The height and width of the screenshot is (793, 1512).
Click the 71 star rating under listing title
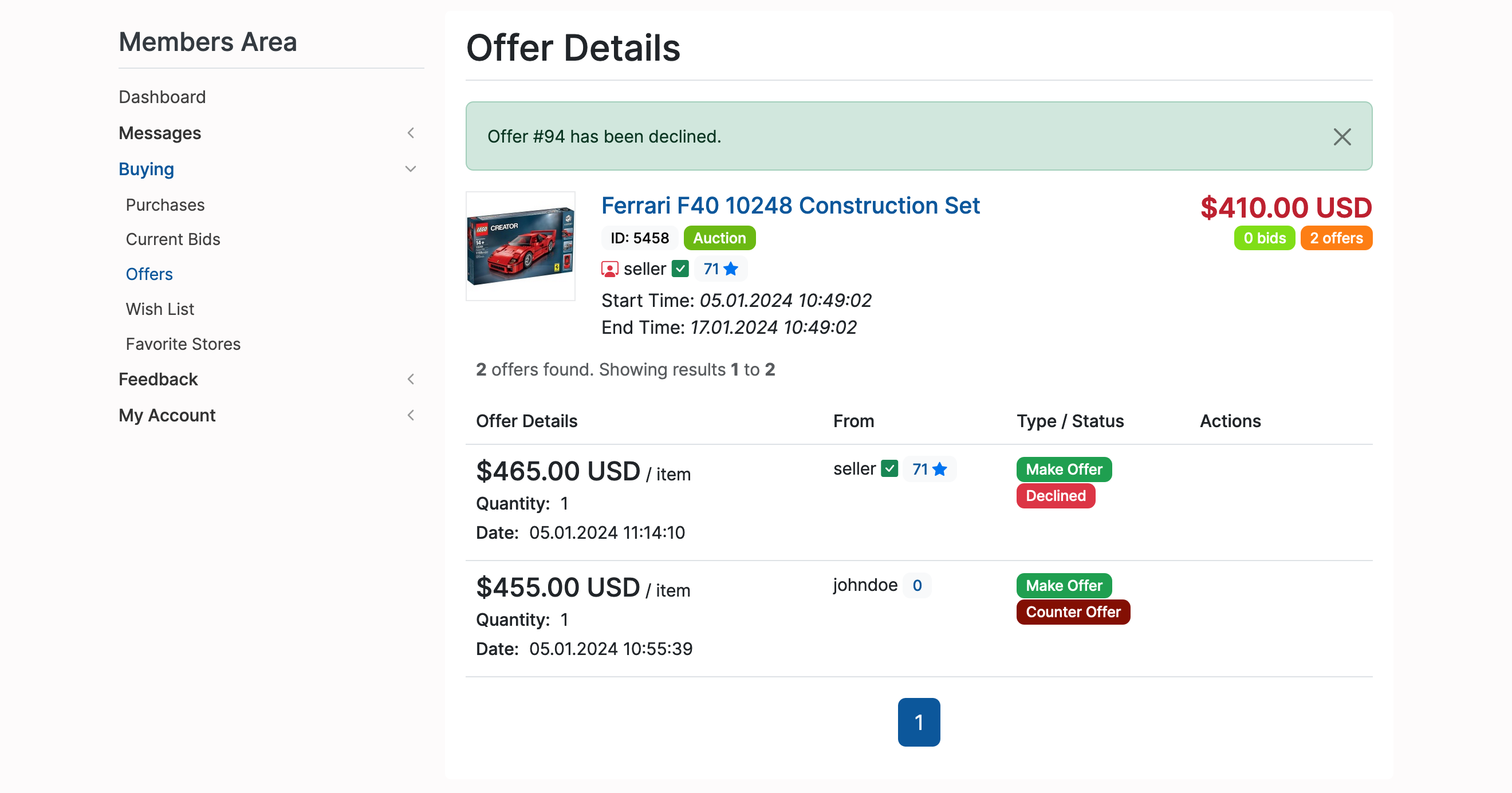coord(720,269)
